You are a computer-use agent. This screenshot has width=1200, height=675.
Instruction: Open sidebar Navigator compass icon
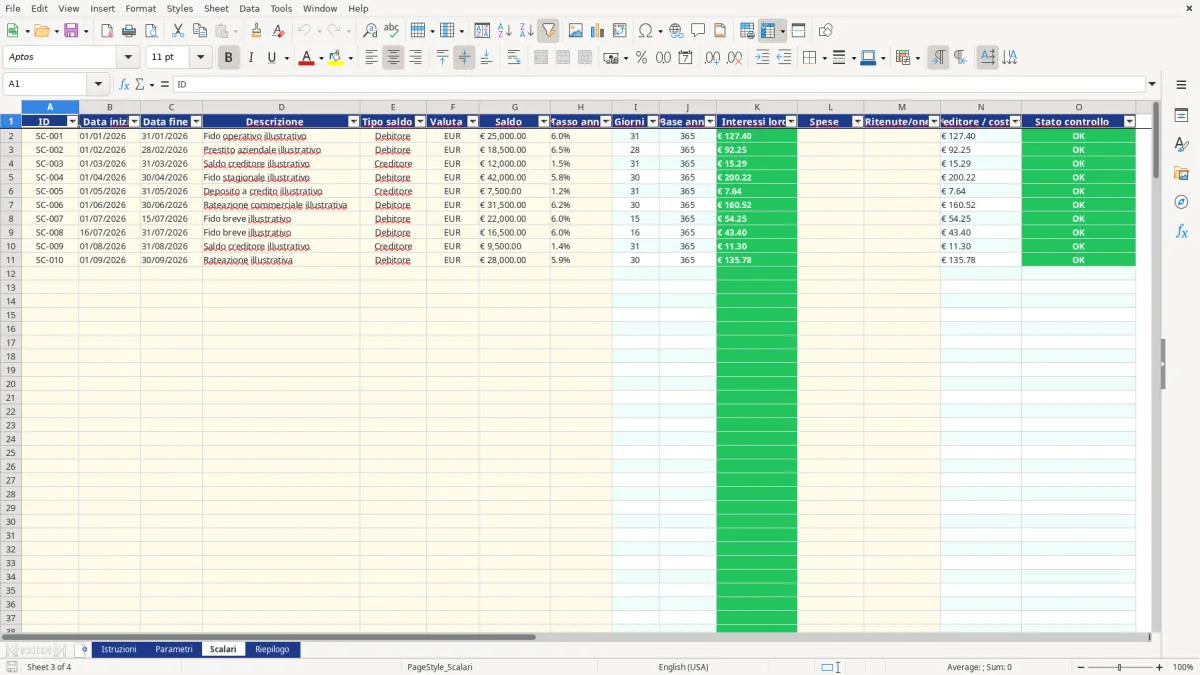tap(1181, 202)
